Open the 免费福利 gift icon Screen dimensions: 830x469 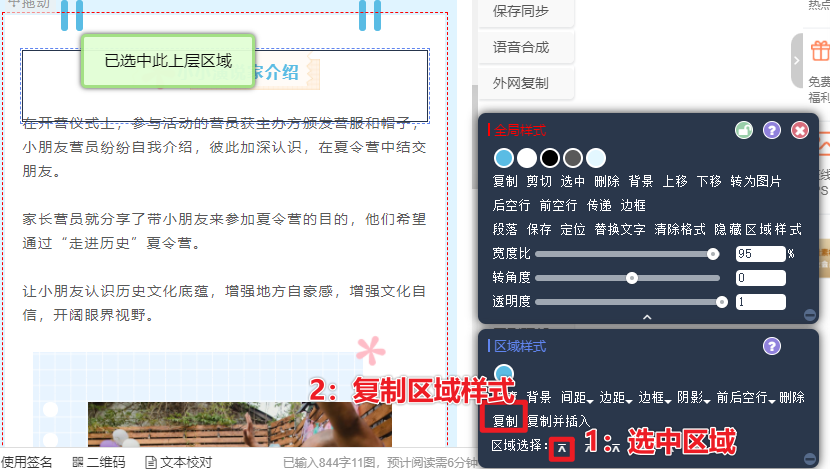coord(820,51)
